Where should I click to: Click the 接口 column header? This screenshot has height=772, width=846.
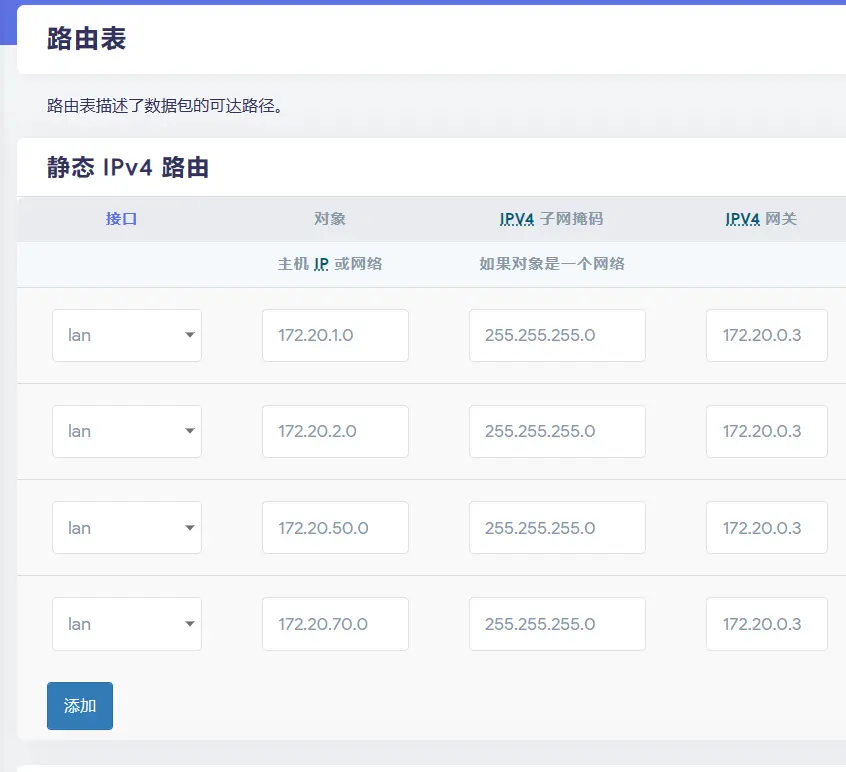click(121, 218)
